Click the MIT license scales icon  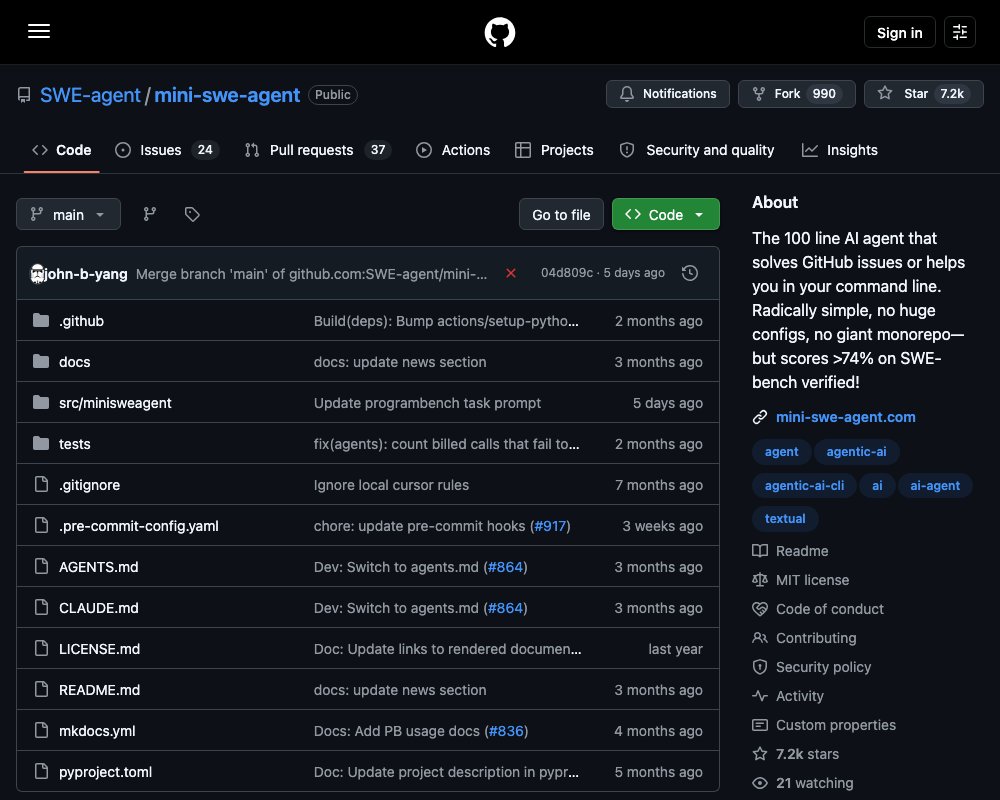coord(760,580)
